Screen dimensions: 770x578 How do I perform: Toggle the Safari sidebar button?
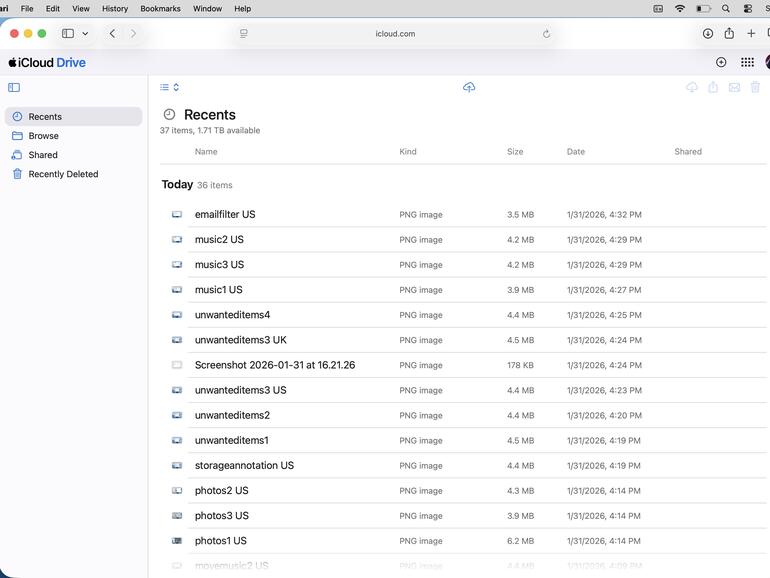click(68, 33)
